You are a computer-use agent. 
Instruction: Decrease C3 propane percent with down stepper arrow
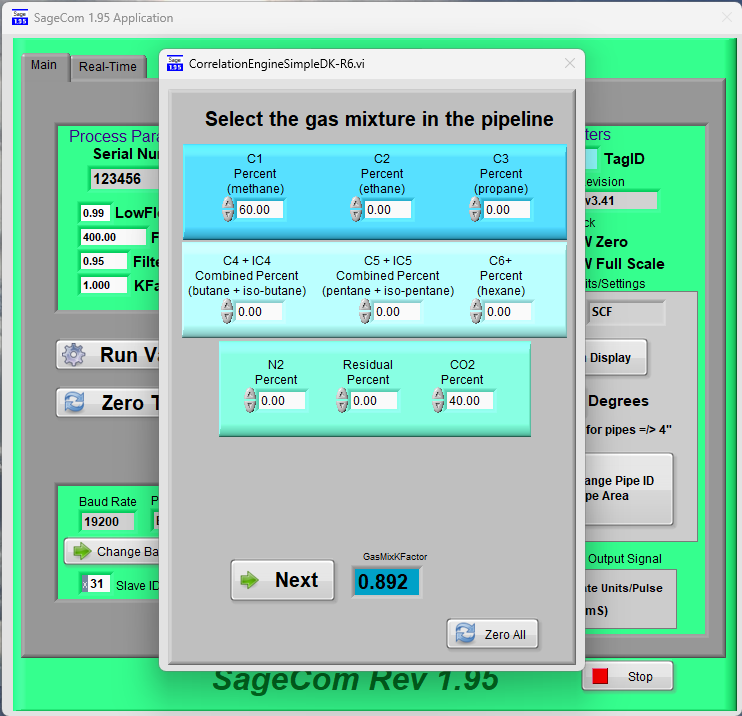[x=475, y=215]
